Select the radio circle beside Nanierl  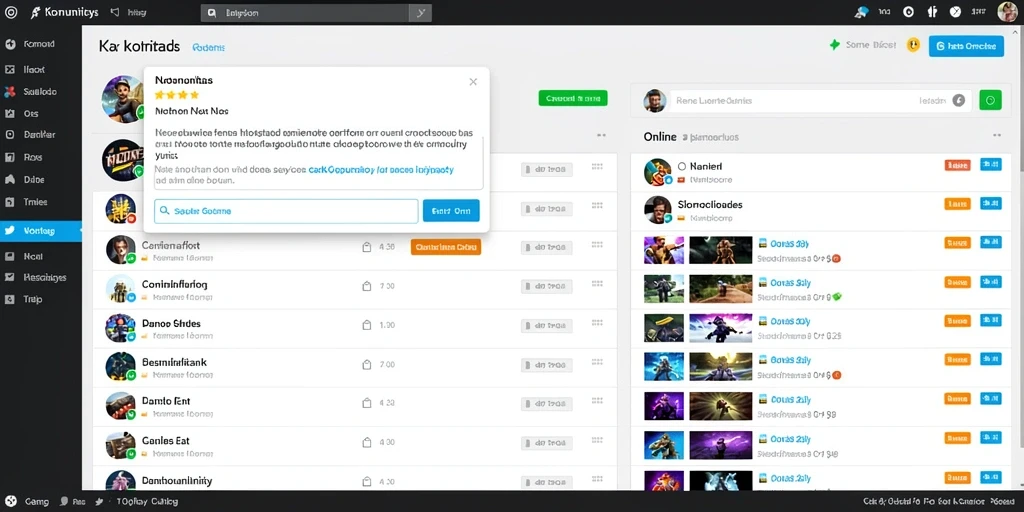[x=682, y=167]
